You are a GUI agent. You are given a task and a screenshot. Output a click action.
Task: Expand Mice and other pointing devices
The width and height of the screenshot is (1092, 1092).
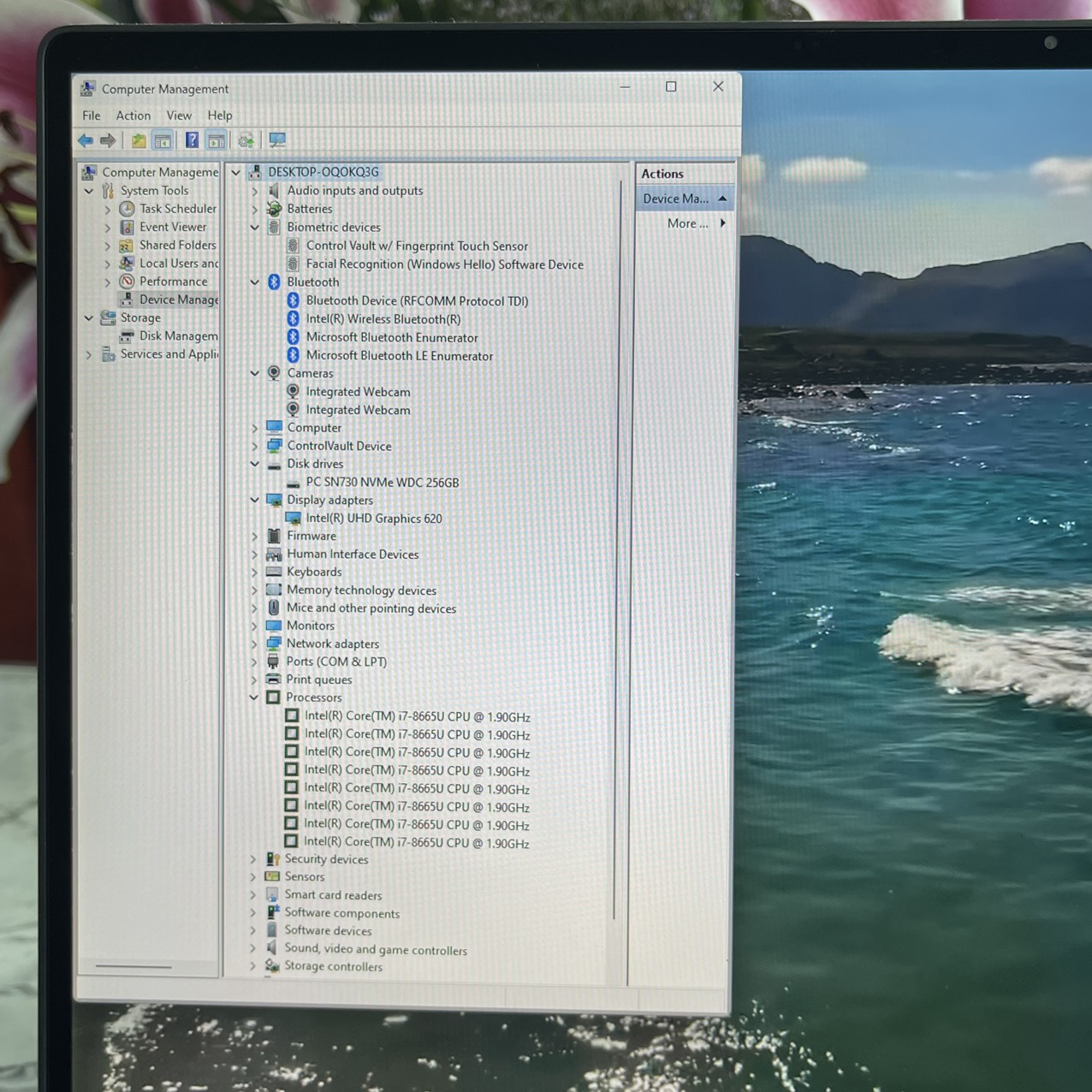(255, 608)
